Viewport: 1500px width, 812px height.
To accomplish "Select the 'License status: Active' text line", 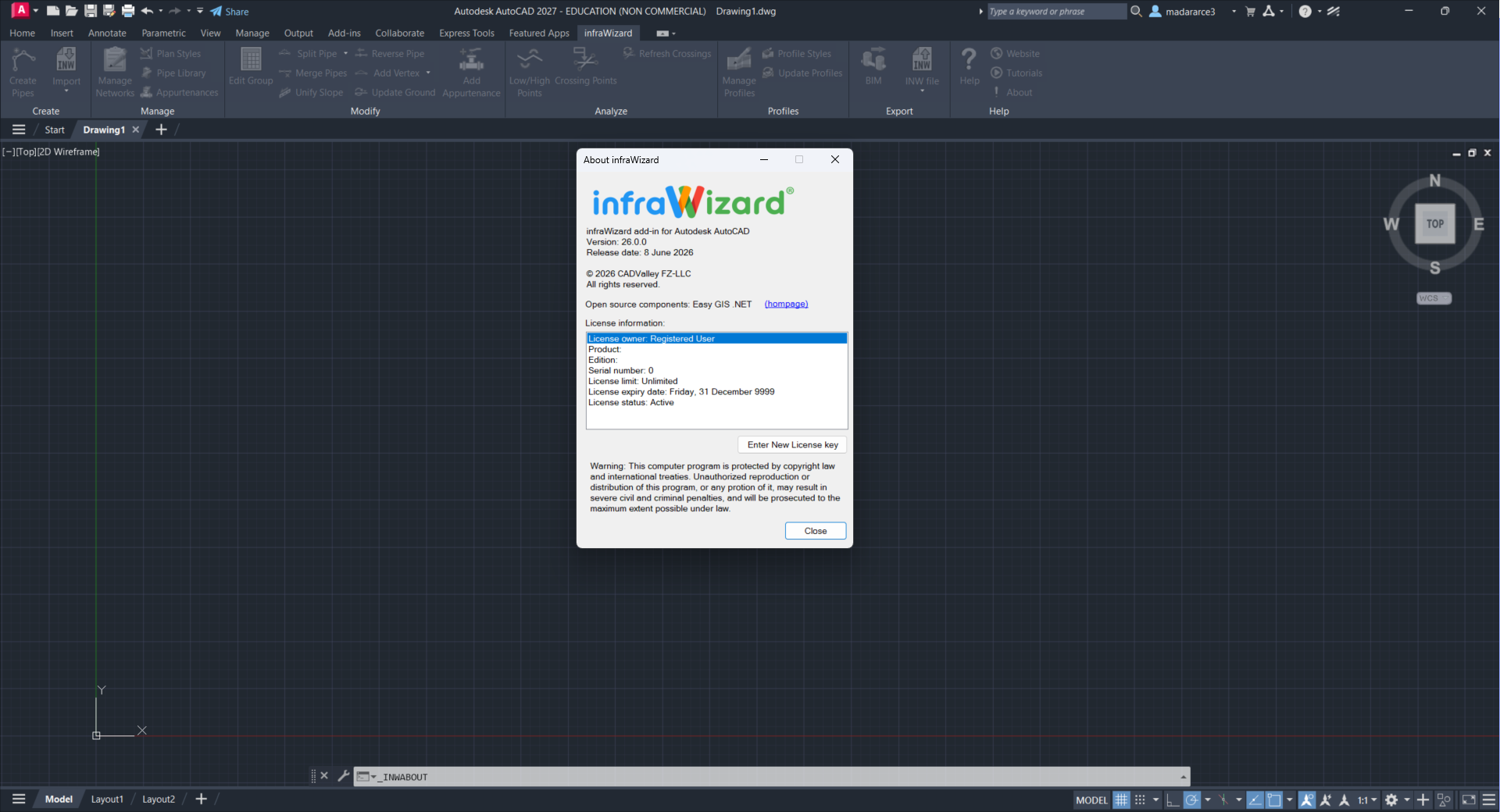I will pyautogui.click(x=631, y=403).
